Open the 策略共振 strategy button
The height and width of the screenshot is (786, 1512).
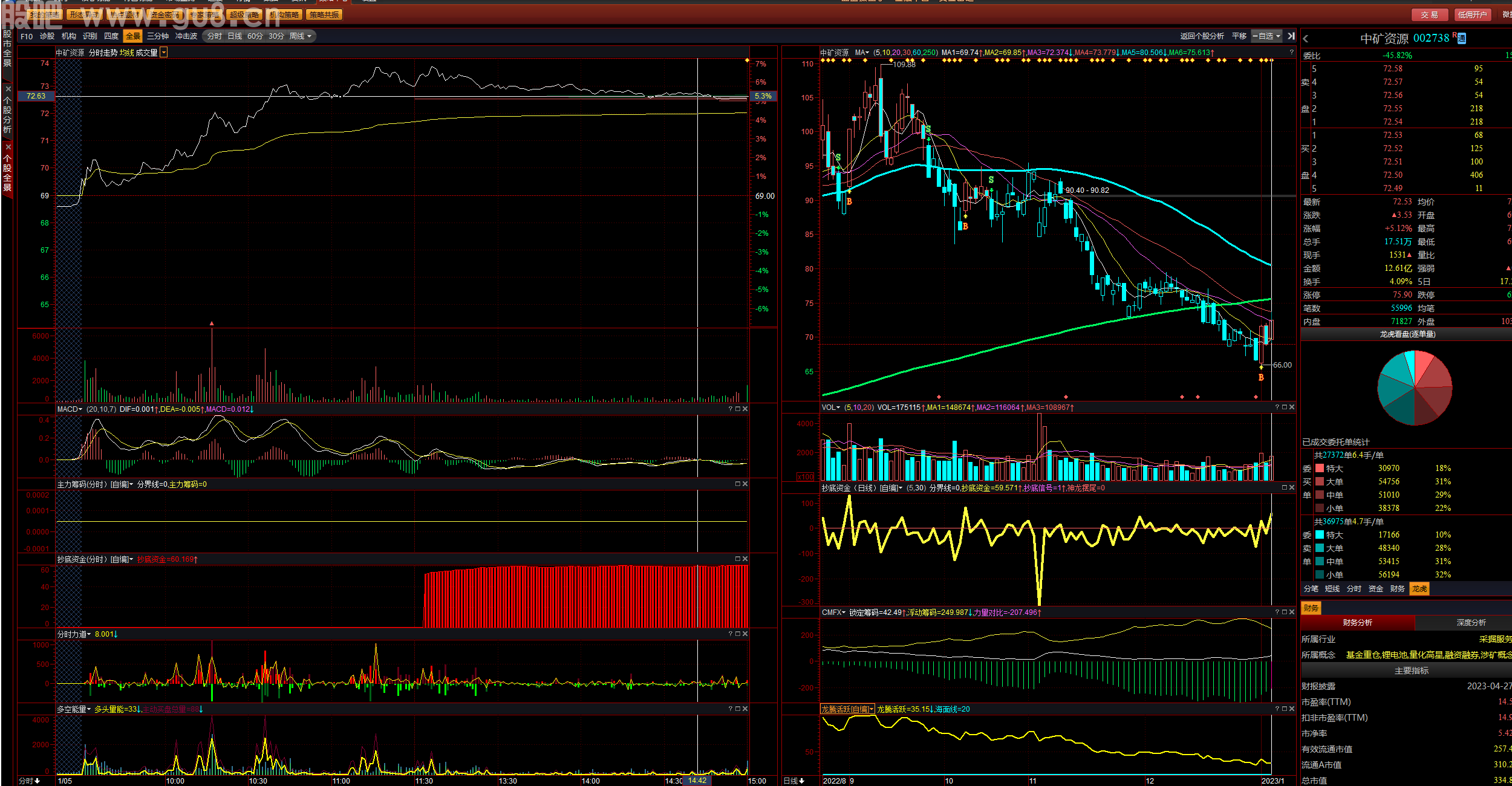point(324,15)
